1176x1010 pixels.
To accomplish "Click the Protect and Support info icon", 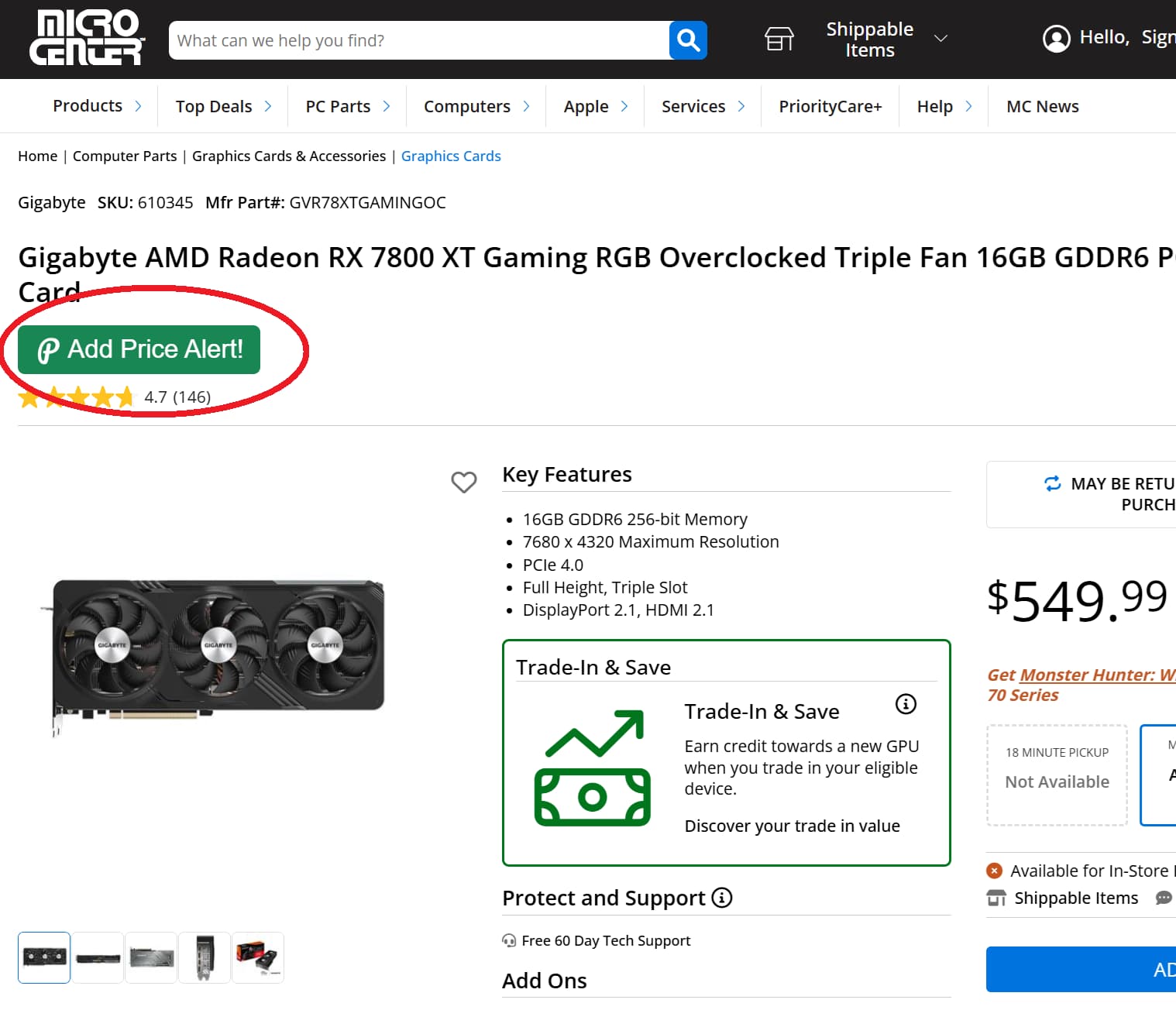I will pos(721,898).
